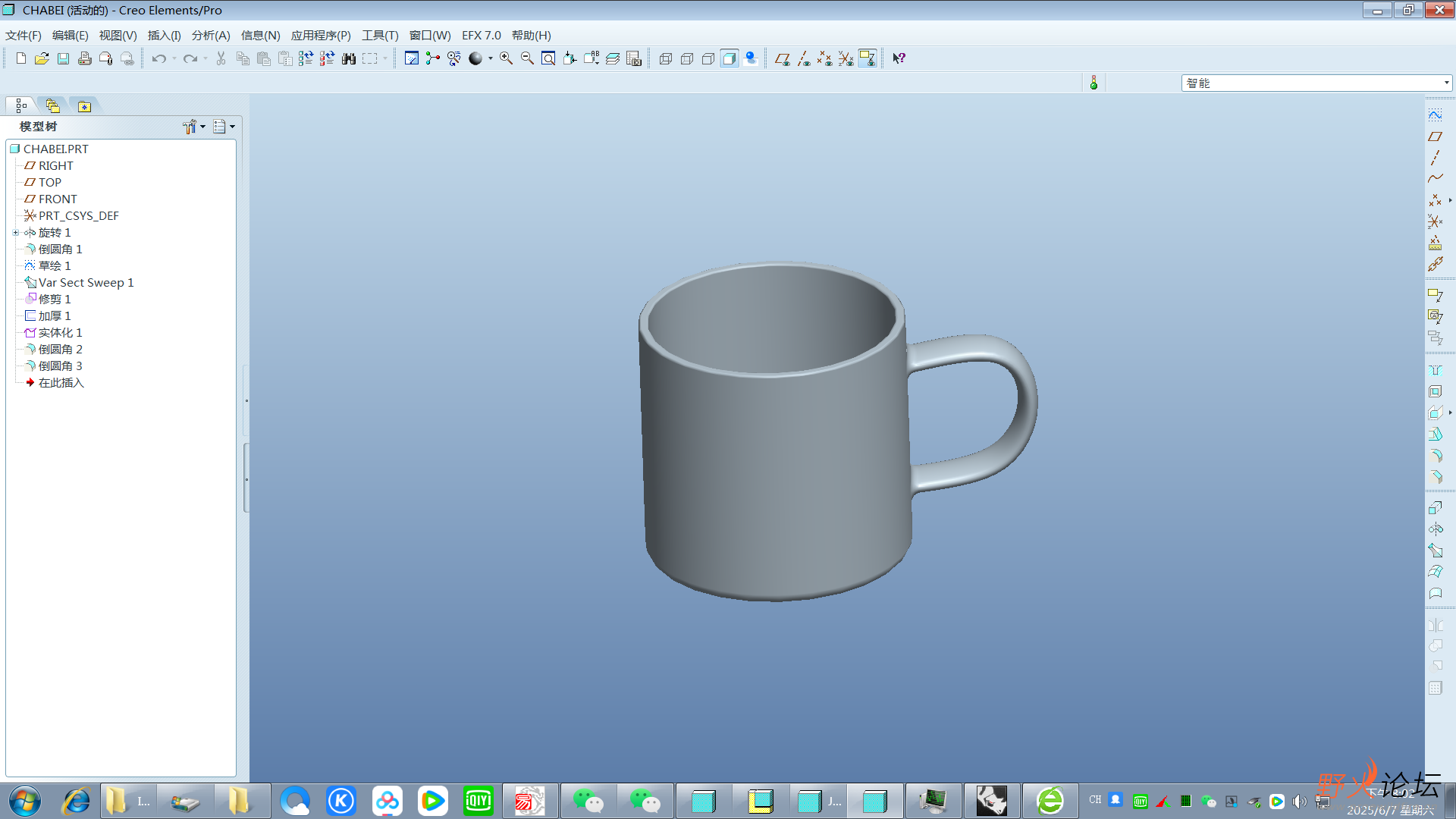
Task: Click the open file folder icon
Action: (42, 58)
